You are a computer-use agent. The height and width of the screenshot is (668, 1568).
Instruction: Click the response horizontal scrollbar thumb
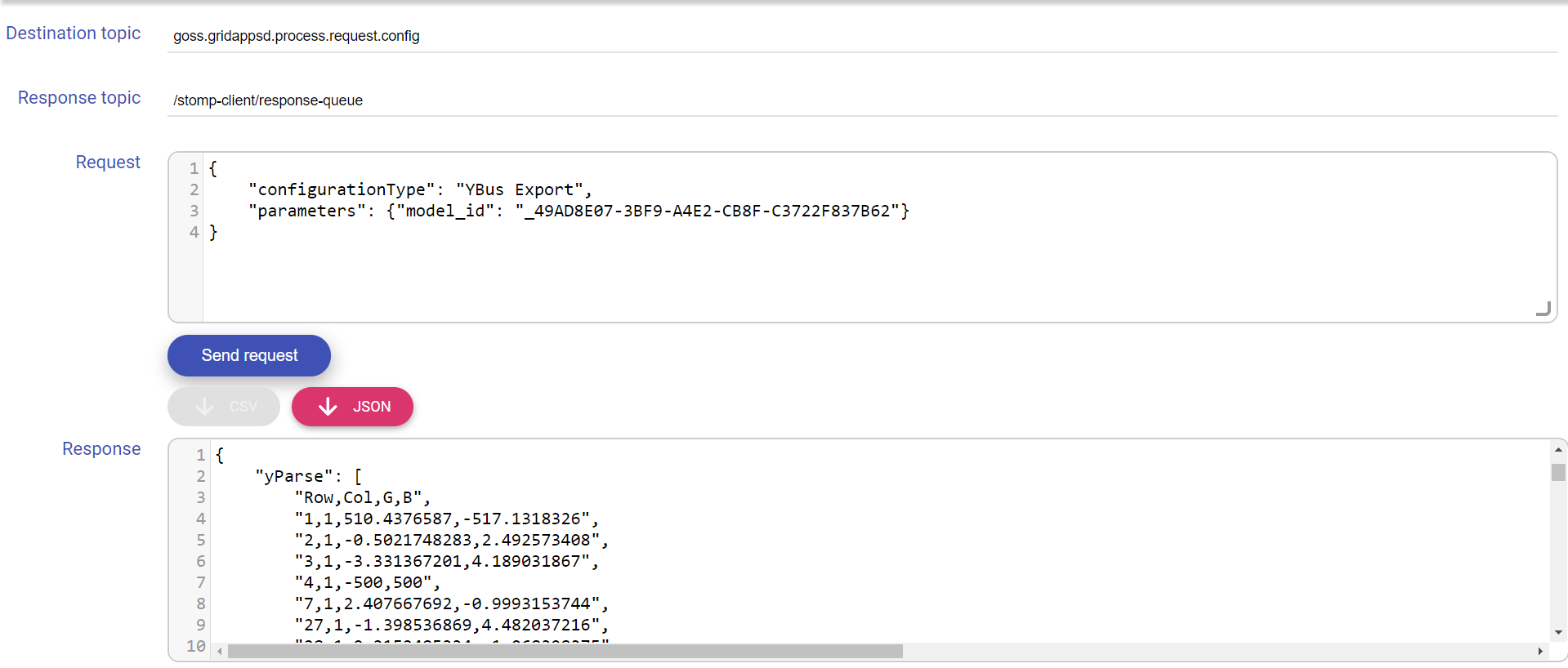(565, 652)
